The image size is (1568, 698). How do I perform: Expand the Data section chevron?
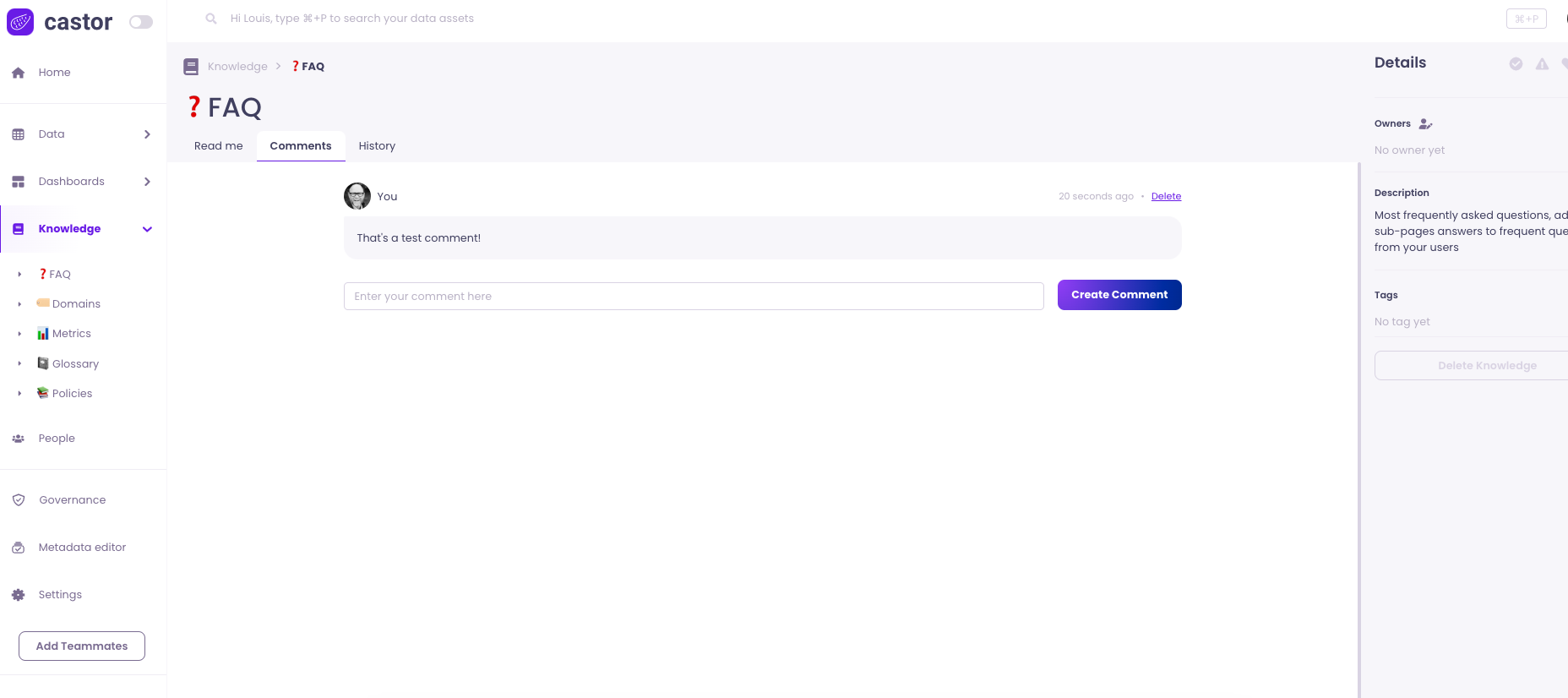147,134
